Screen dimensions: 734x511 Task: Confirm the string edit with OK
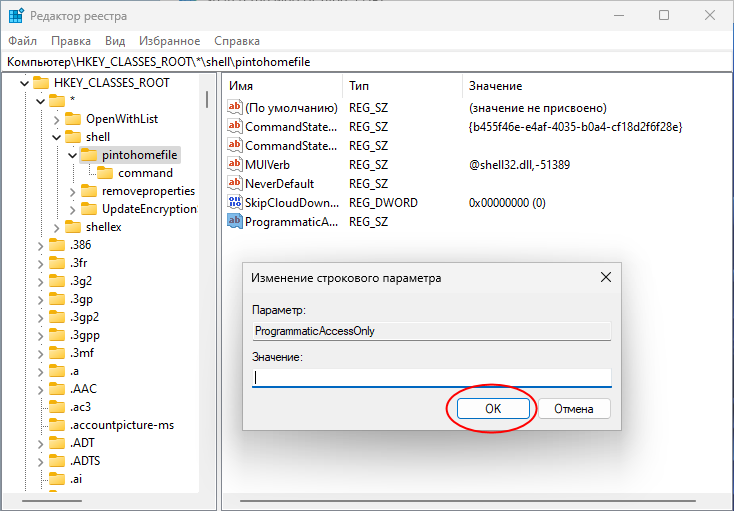pos(493,409)
